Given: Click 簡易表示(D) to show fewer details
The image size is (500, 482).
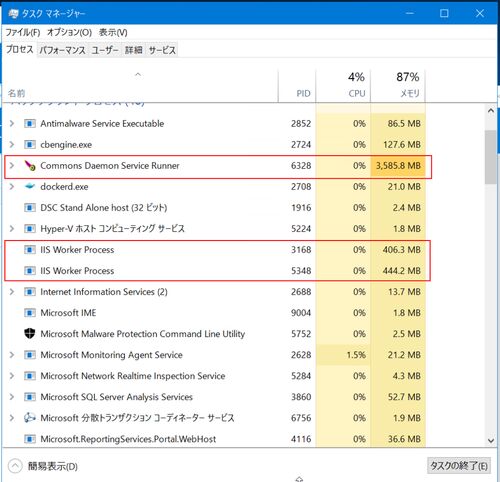Looking at the screenshot, I should pos(43,466).
